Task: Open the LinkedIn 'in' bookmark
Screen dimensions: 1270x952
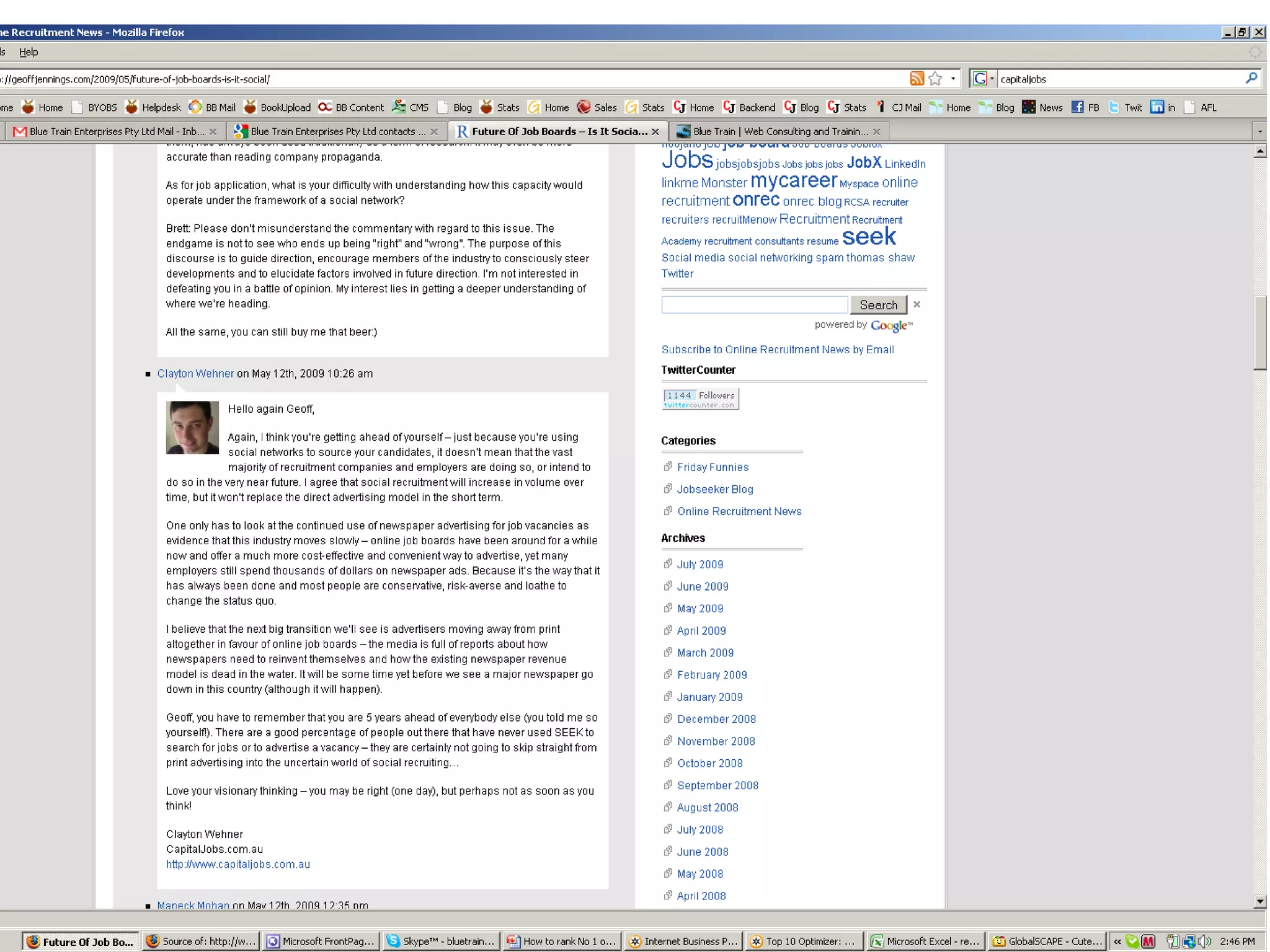Action: pyautogui.click(x=1163, y=107)
